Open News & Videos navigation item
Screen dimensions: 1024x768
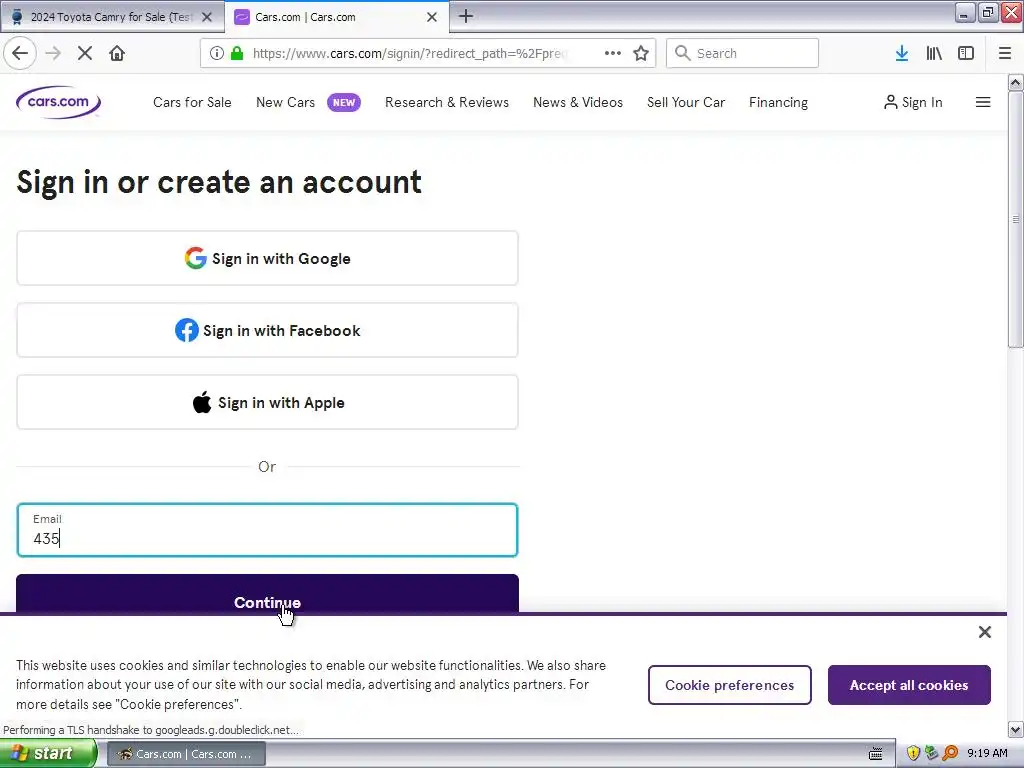click(x=578, y=103)
